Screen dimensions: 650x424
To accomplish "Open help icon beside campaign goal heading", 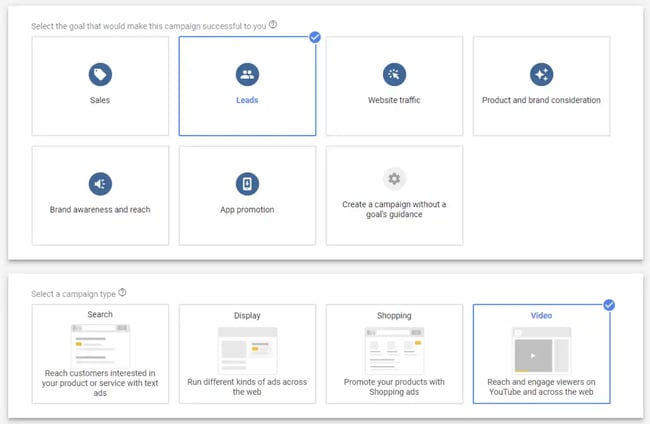I will click(x=274, y=25).
